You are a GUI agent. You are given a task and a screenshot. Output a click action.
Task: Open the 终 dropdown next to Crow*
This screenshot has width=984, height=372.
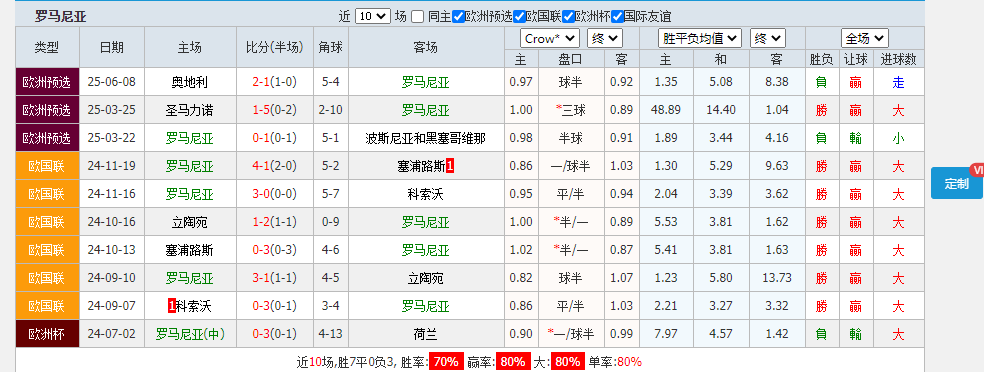pyautogui.click(x=605, y=38)
